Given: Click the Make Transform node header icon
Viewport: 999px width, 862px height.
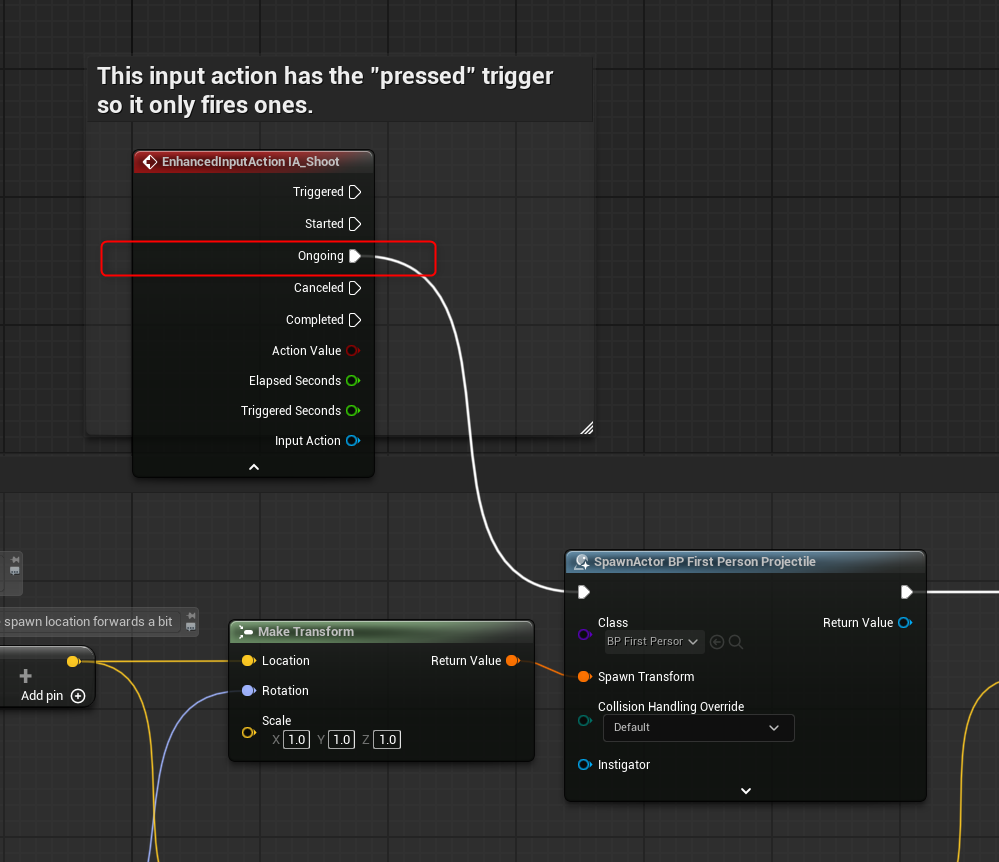Looking at the screenshot, I should point(246,631).
